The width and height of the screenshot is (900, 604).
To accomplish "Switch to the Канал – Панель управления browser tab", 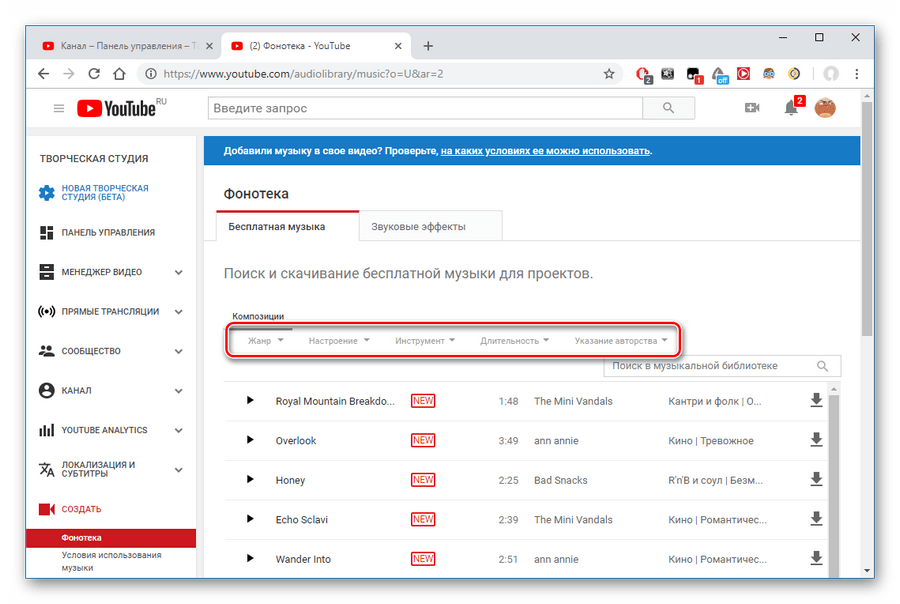I will click(119, 46).
